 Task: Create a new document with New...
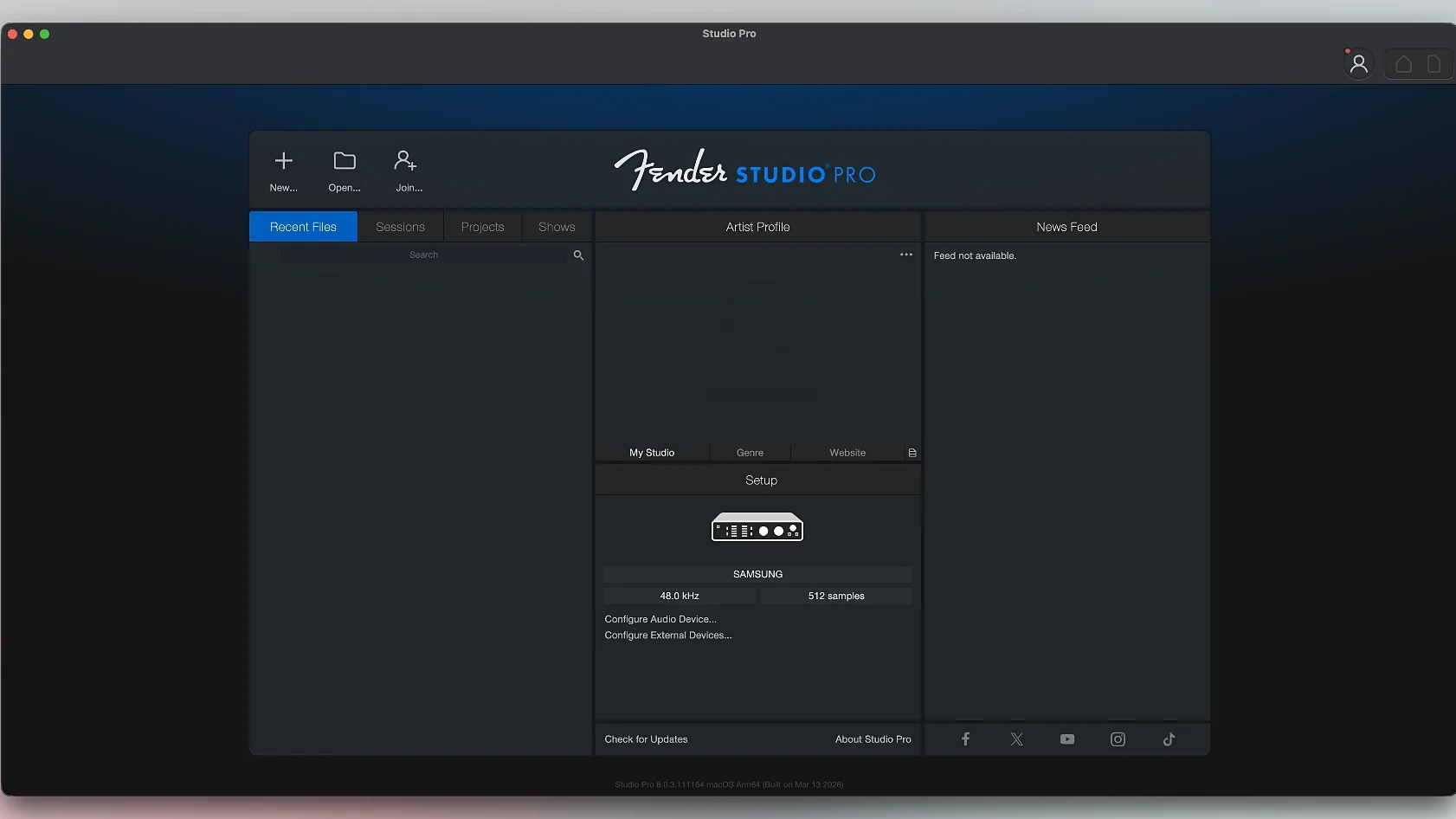point(283,171)
